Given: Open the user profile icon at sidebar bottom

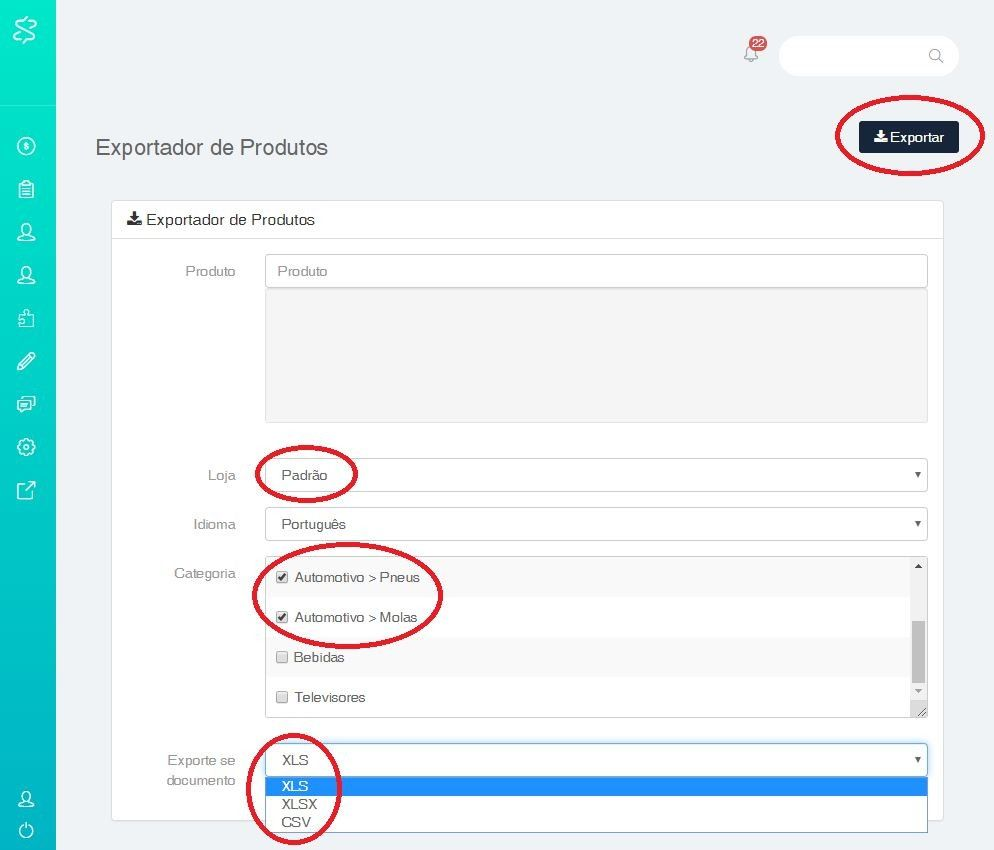Looking at the screenshot, I should [26, 799].
